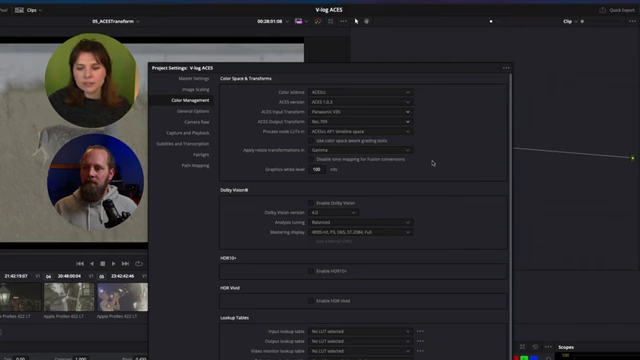
Task: Toggle Enable HDR10+ checkbox
Action: coord(311,271)
